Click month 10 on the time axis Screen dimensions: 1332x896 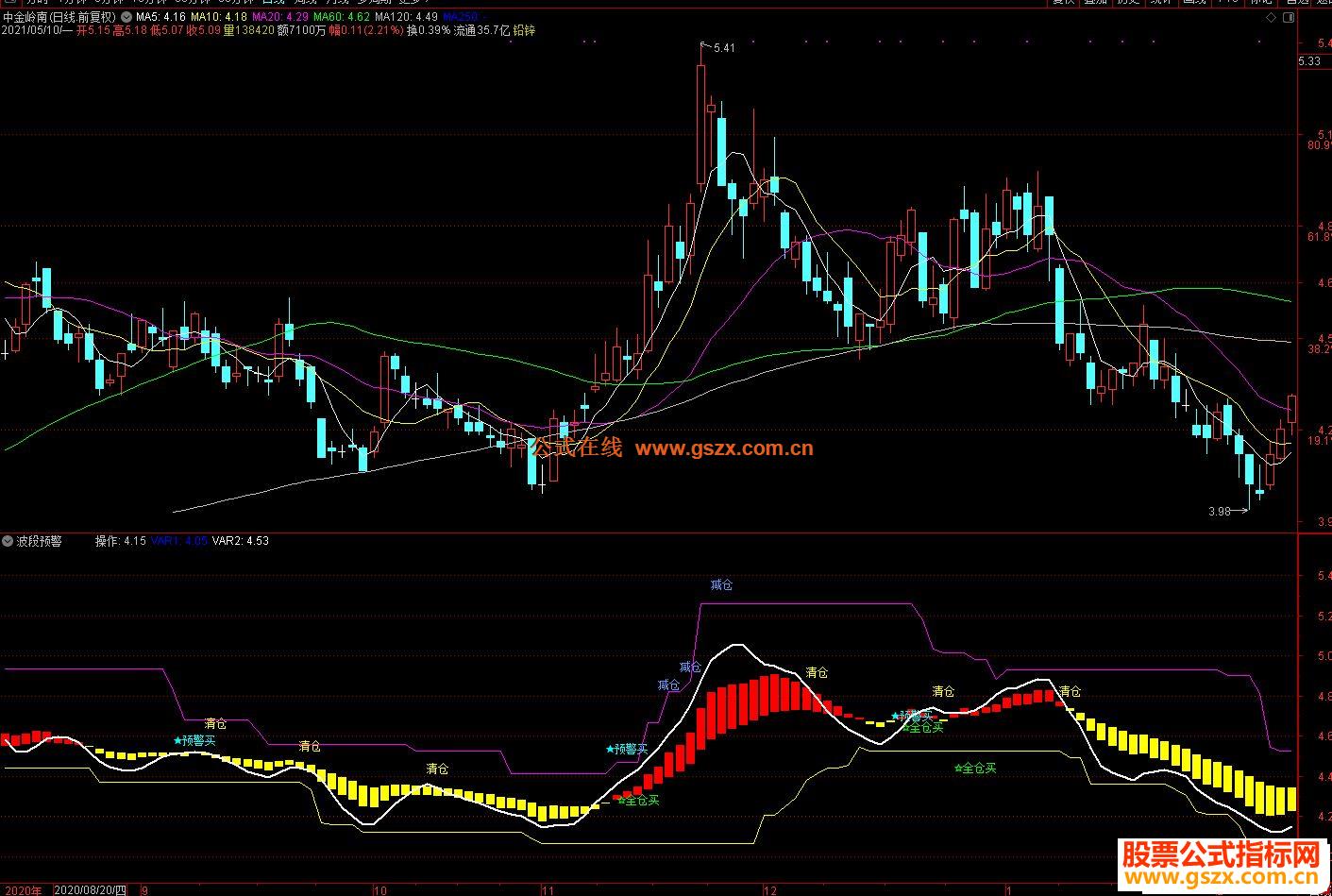tap(379, 890)
